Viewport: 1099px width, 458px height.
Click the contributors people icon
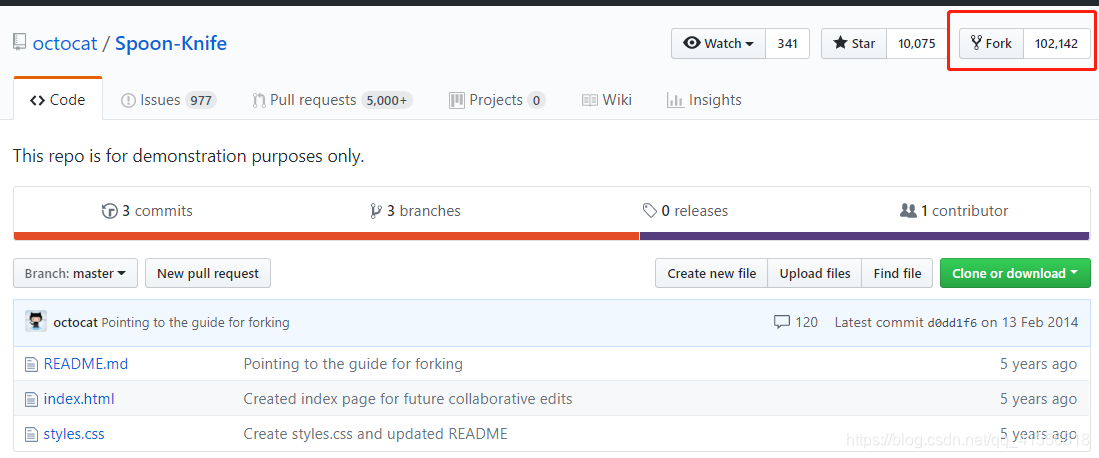tap(908, 210)
